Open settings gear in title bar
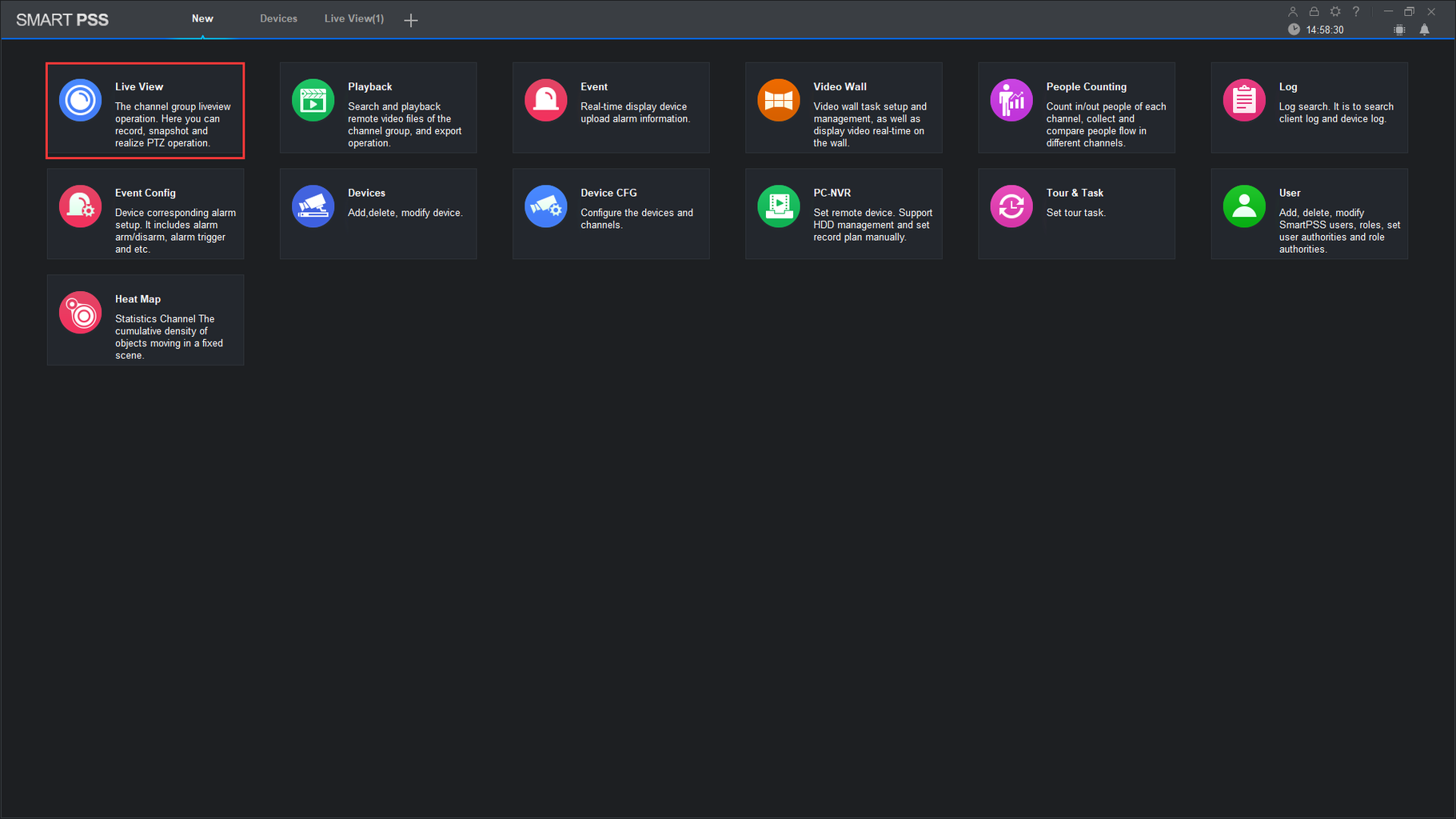1456x819 pixels. click(x=1335, y=11)
